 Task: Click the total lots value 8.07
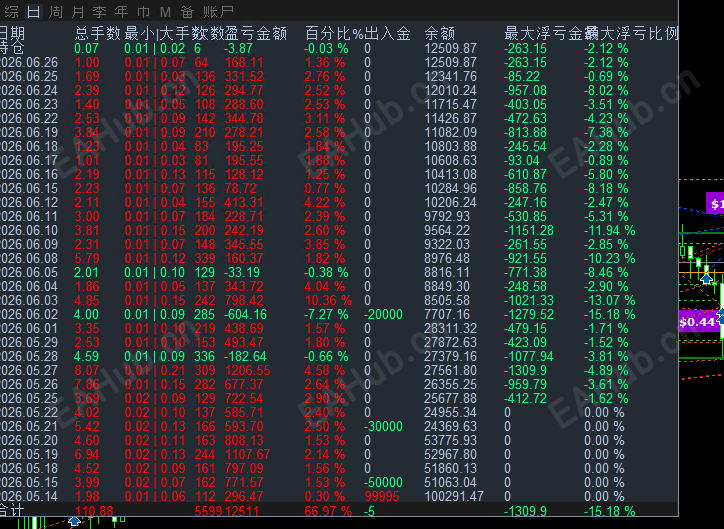[x=87, y=370]
